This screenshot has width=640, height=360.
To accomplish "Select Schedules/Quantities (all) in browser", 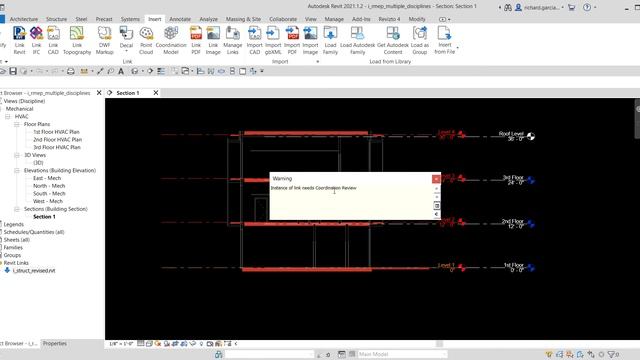I will 34,232.
